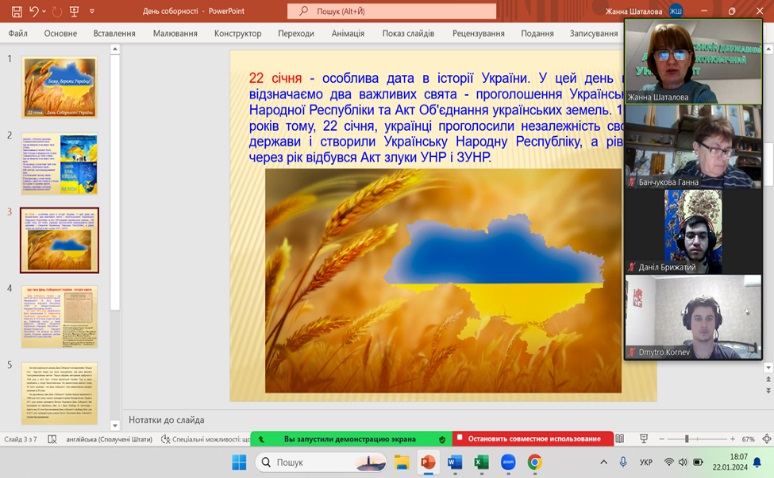Open Windows Start menu
The width and height of the screenshot is (774, 478).
pos(239,462)
